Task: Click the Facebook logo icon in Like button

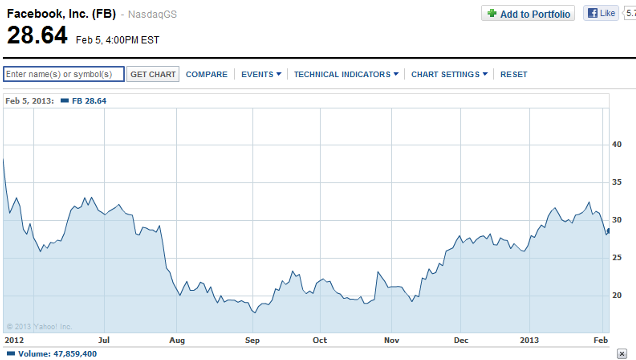Action: point(593,13)
